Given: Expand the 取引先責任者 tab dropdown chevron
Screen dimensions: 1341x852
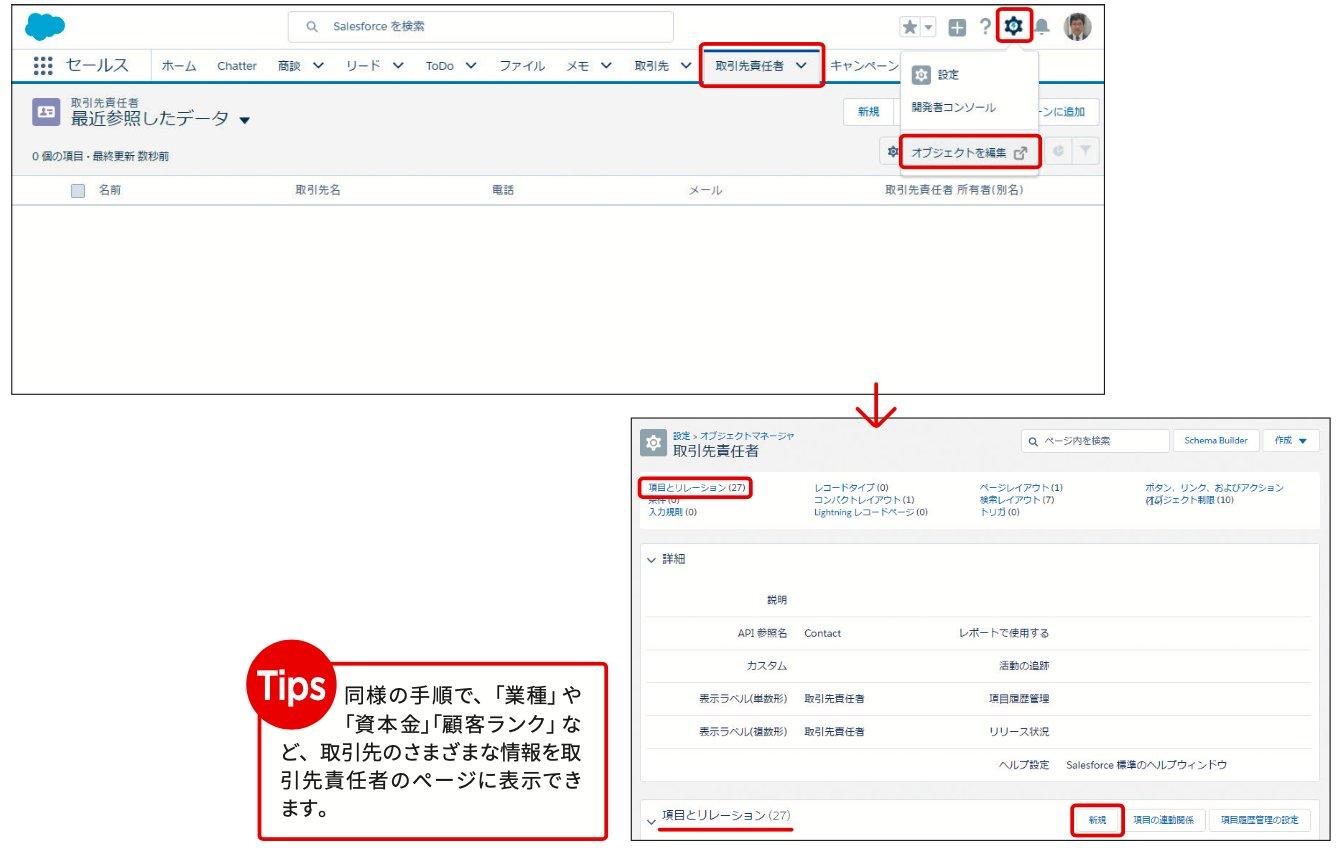Looking at the screenshot, I should point(801,66).
